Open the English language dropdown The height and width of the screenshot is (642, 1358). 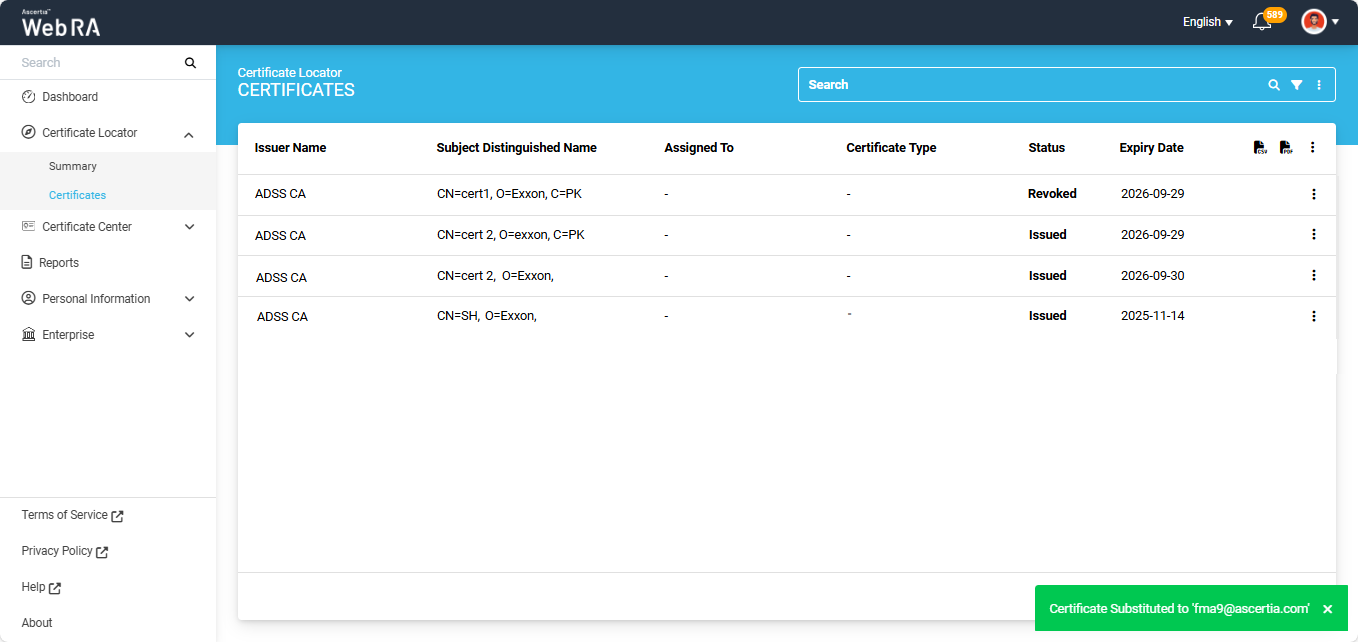pyautogui.click(x=1207, y=22)
